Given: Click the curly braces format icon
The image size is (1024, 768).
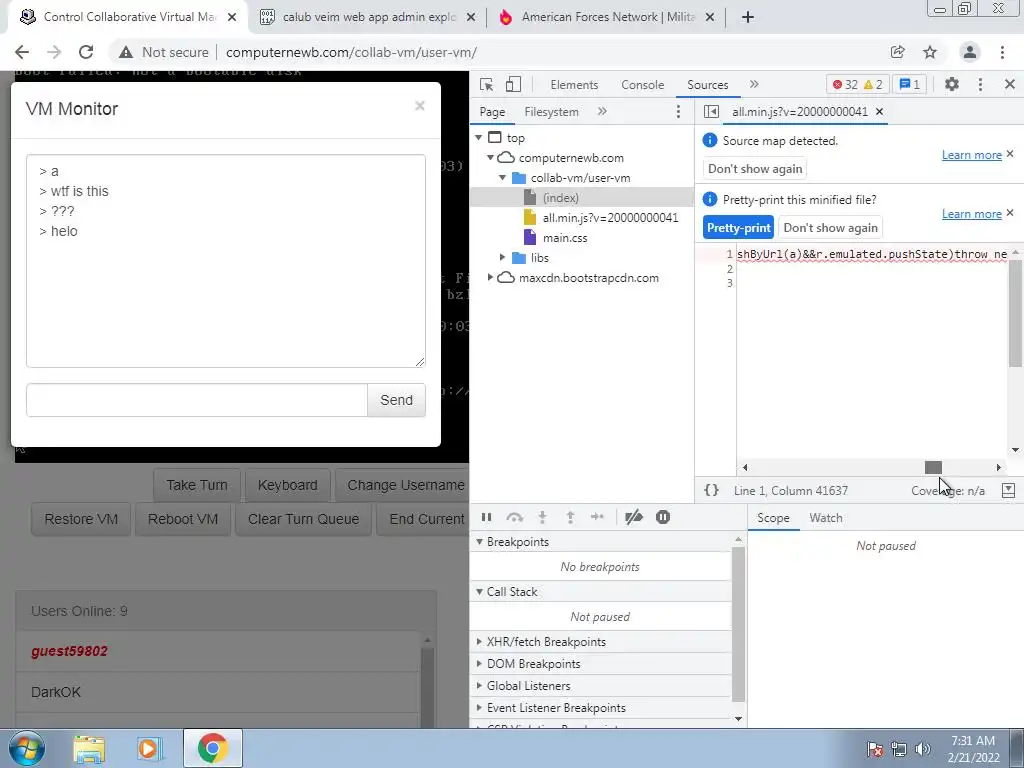Looking at the screenshot, I should coord(711,490).
